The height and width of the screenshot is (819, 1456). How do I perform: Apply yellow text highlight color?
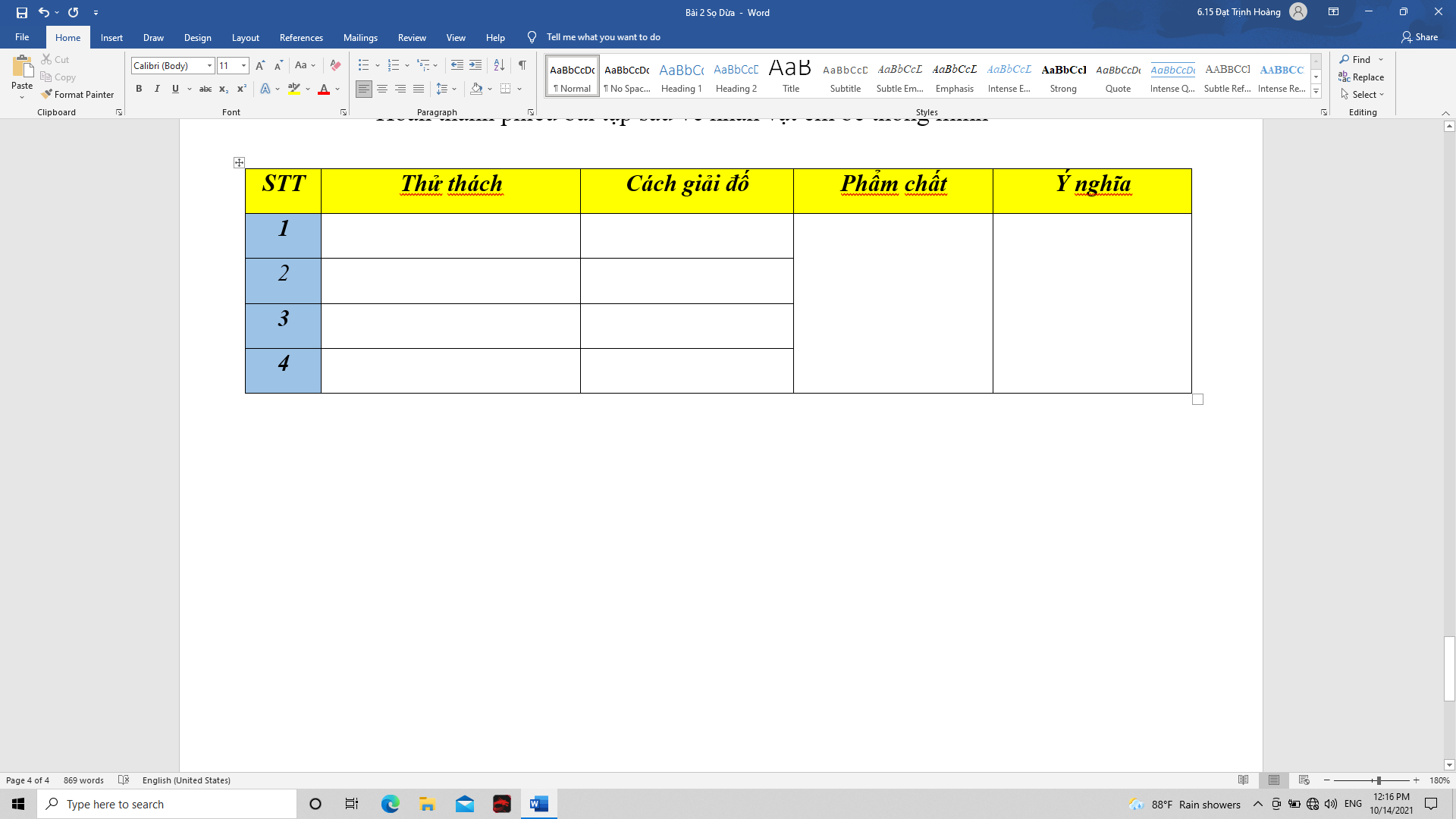click(x=294, y=89)
